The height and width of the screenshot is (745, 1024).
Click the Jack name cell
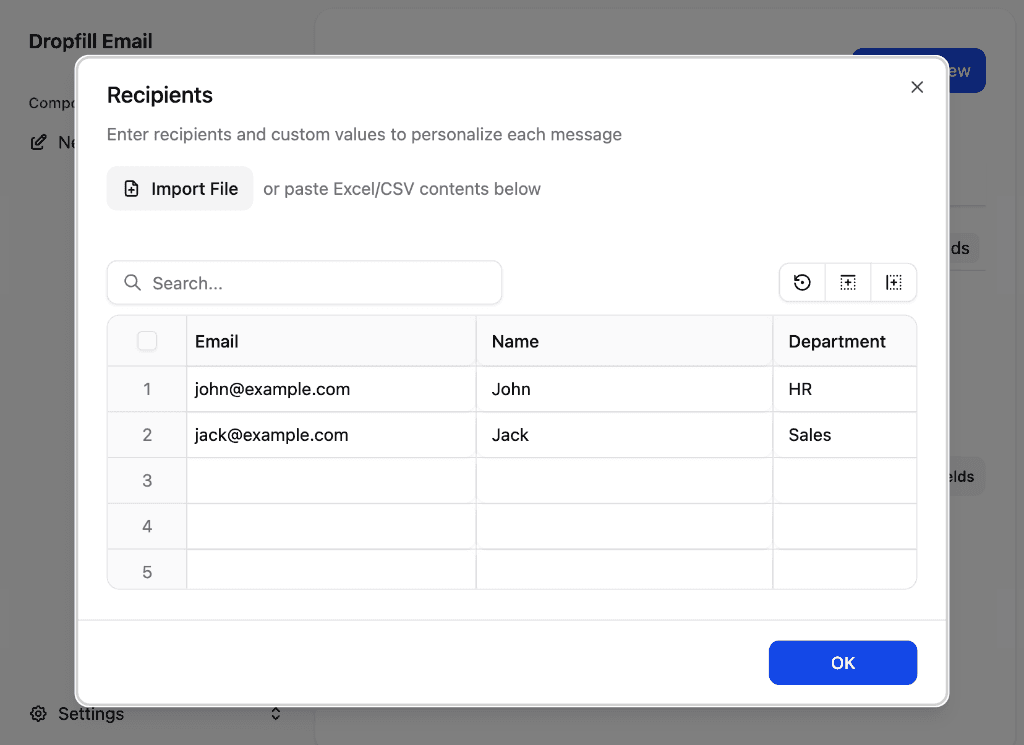(x=624, y=435)
